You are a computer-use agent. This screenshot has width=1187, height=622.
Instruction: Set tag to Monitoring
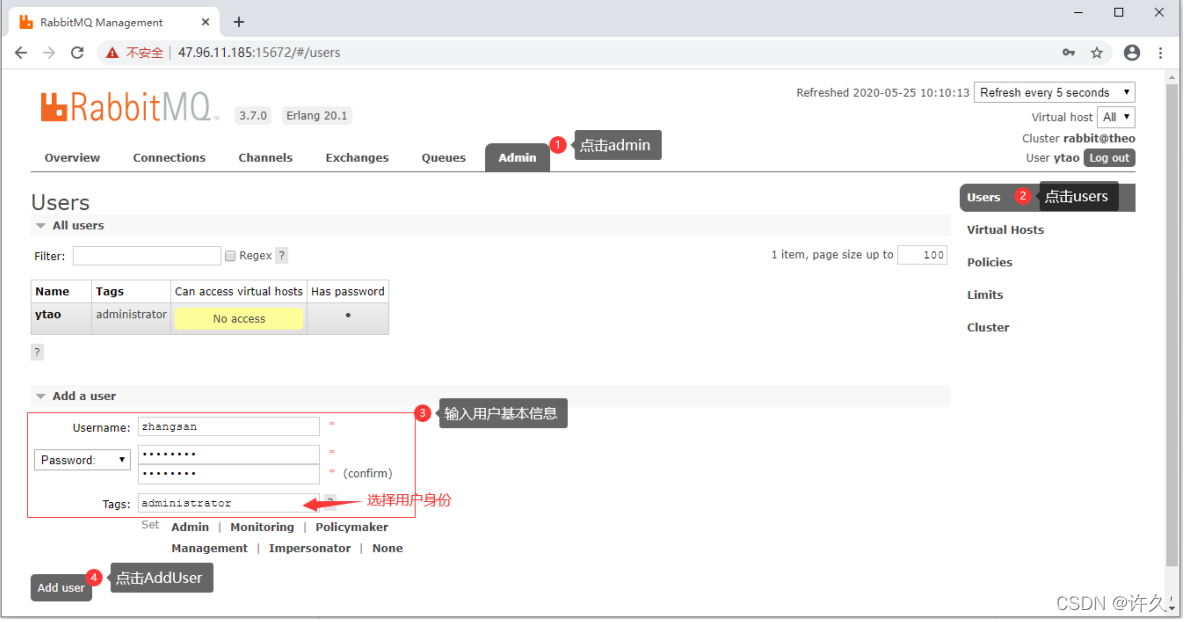tap(263, 528)
